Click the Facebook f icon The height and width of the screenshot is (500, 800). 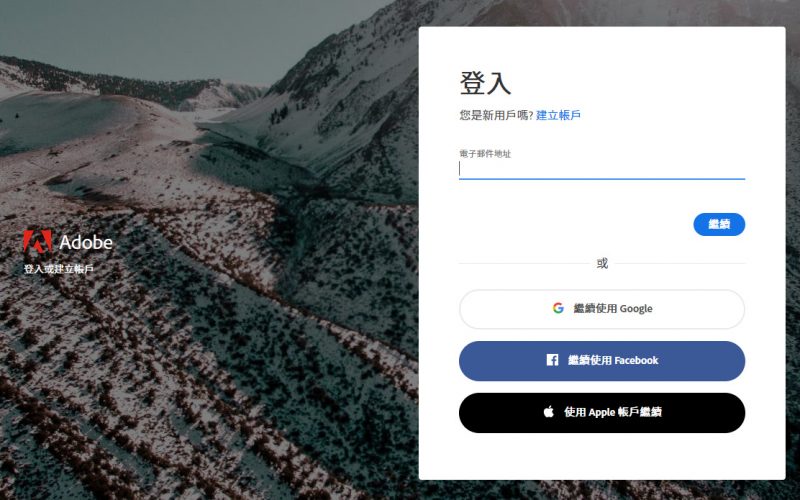[552, 360]
